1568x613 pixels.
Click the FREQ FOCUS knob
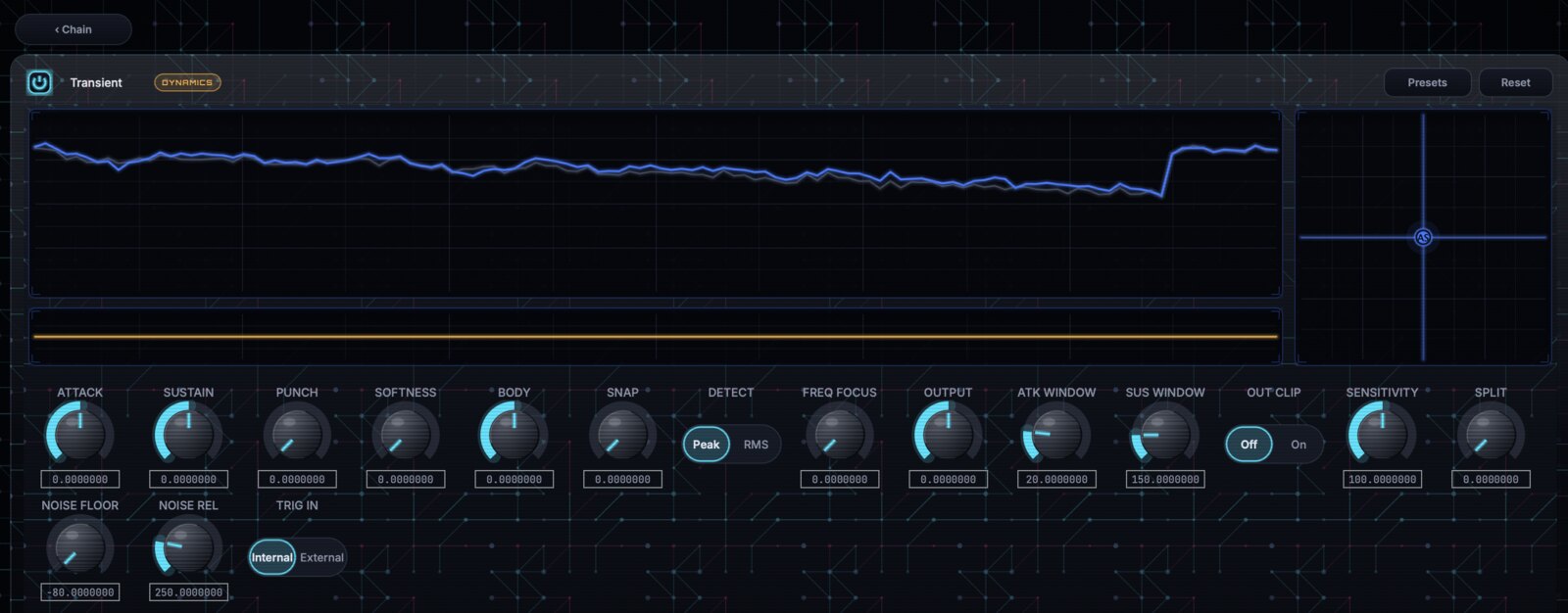tap(840, 434)
